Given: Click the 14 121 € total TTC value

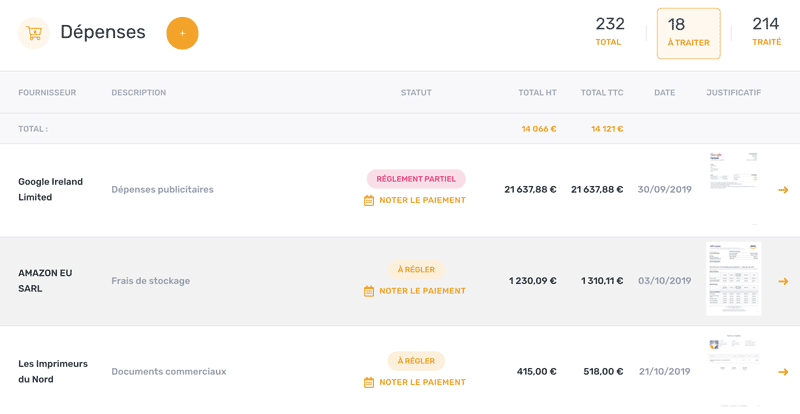Looking at the screenshot, I should (607, 129).
